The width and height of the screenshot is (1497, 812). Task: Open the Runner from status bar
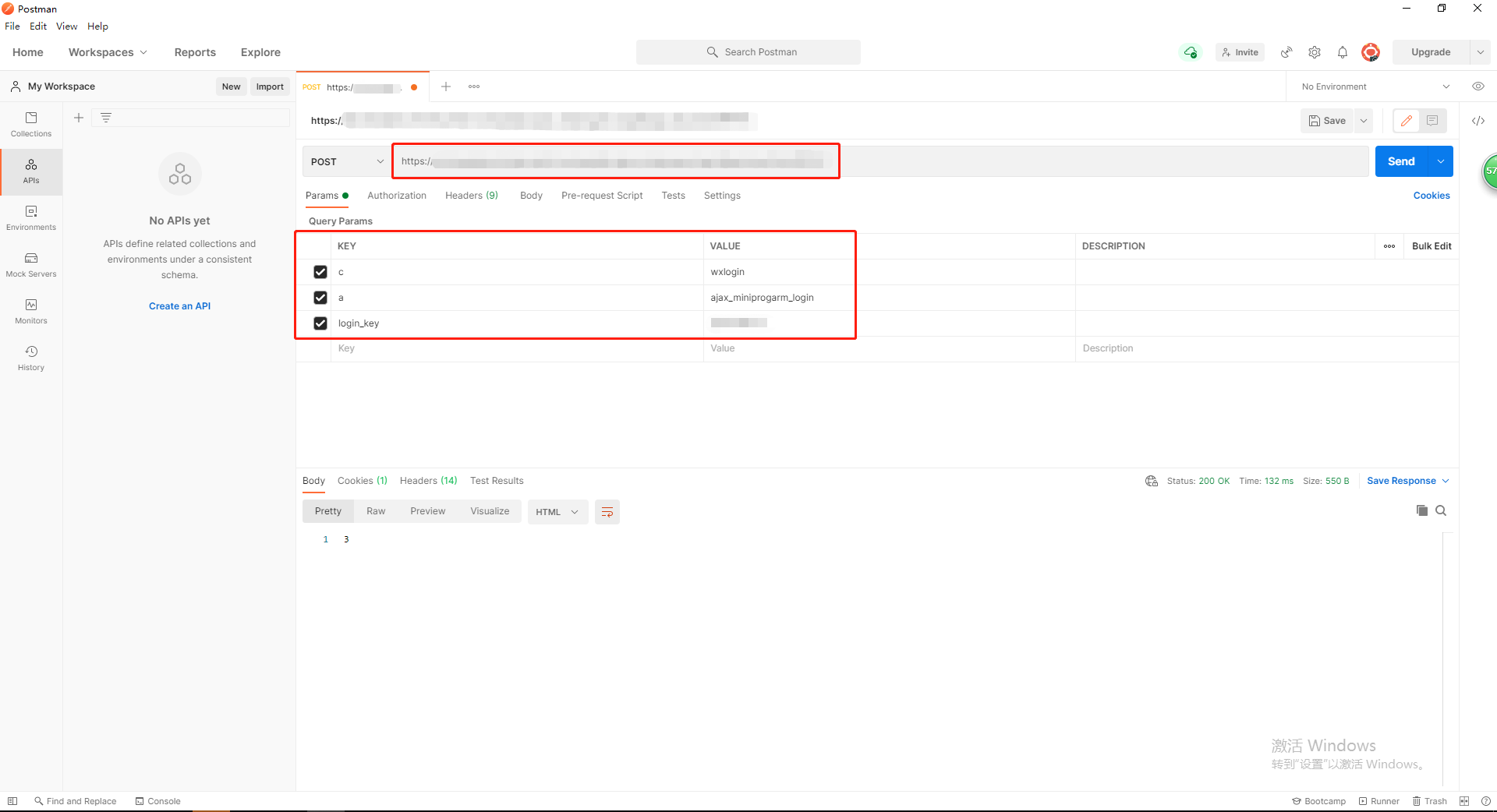pos(1379,801)
